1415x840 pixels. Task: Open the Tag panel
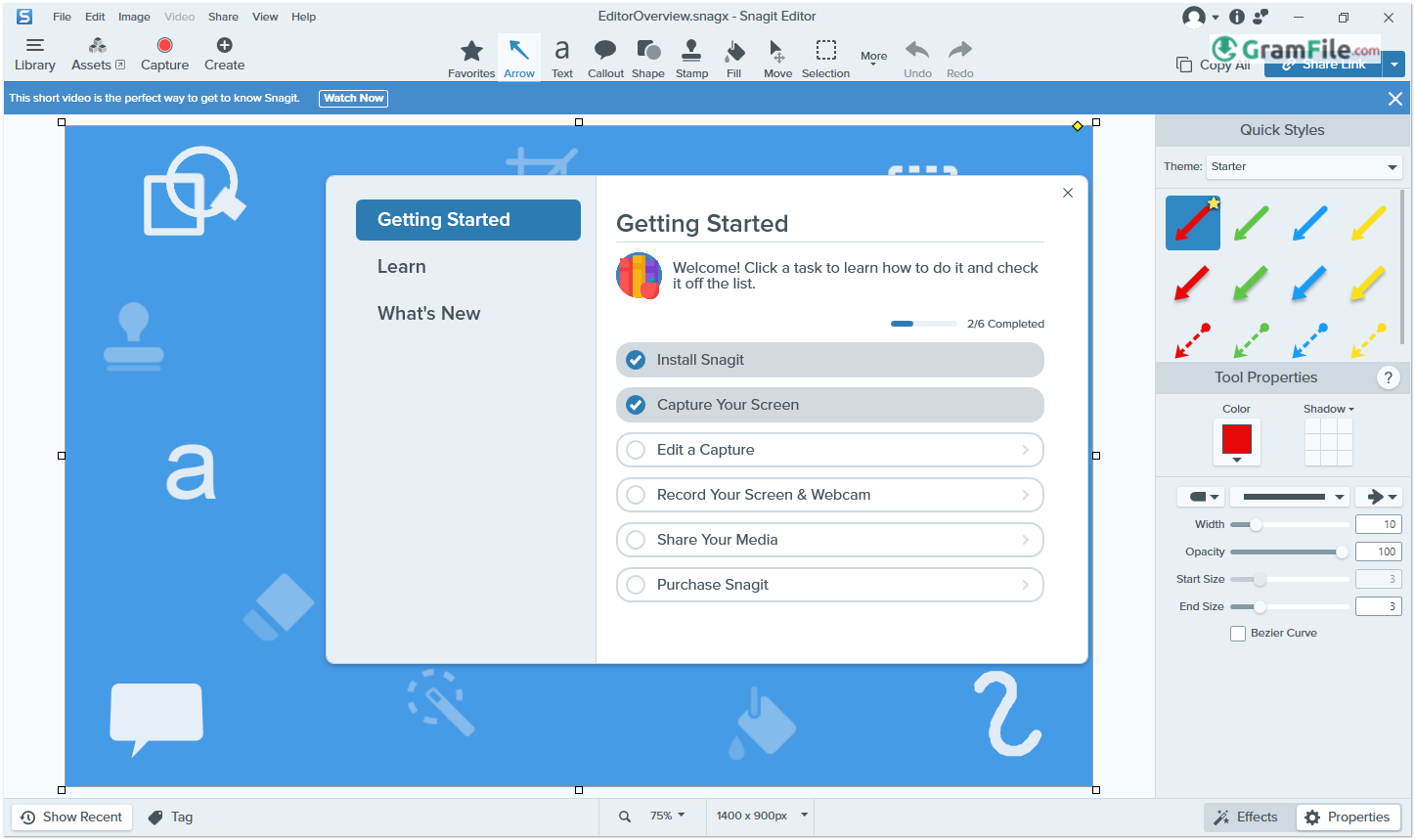[x=170, y=817]
